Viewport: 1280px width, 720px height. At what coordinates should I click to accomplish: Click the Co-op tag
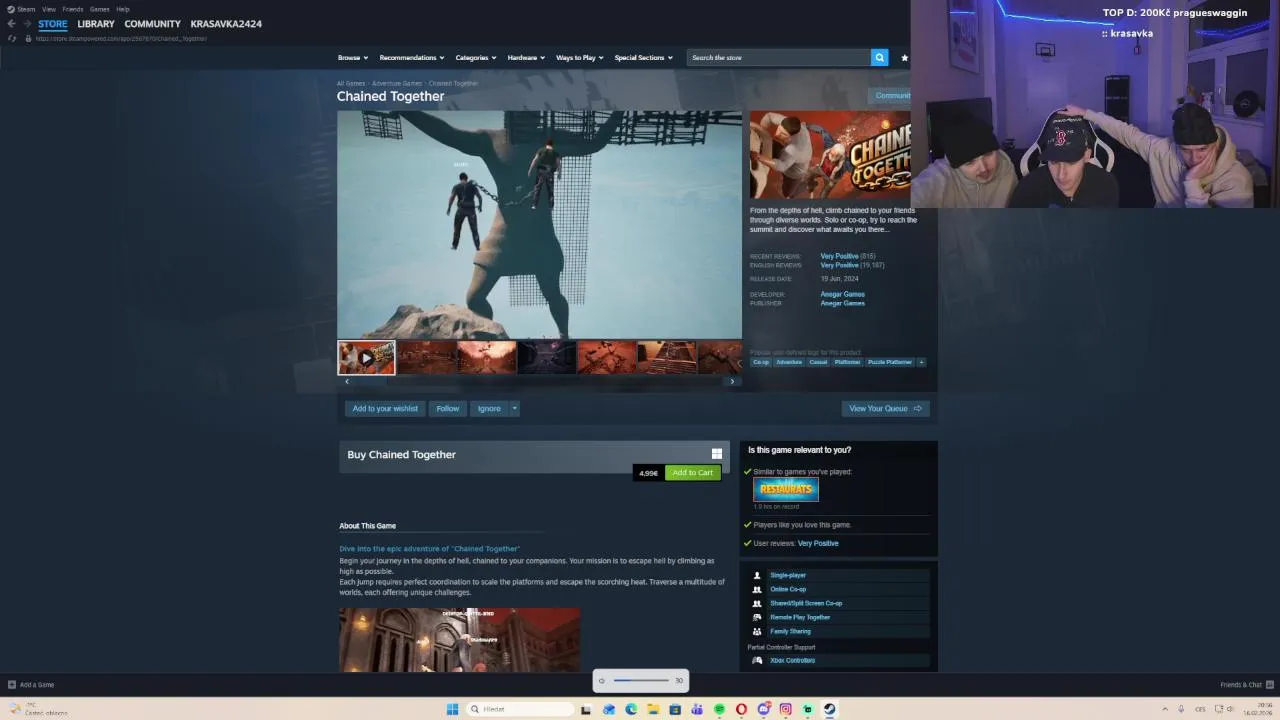pyautogui.click(x=761, y=362)
